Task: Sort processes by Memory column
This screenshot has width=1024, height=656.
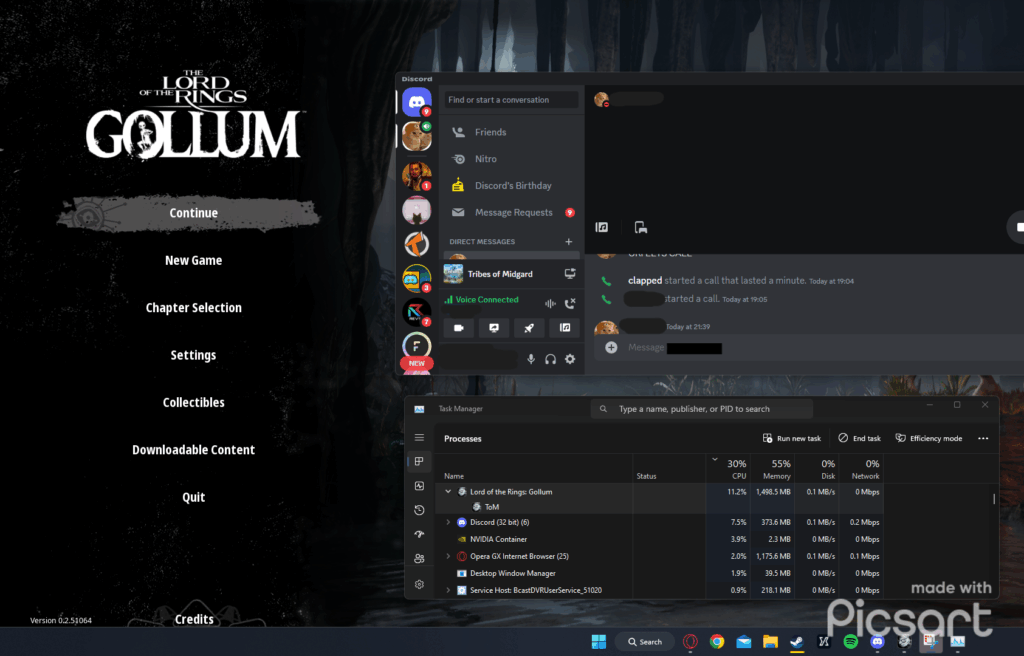Action: point(773,469)
